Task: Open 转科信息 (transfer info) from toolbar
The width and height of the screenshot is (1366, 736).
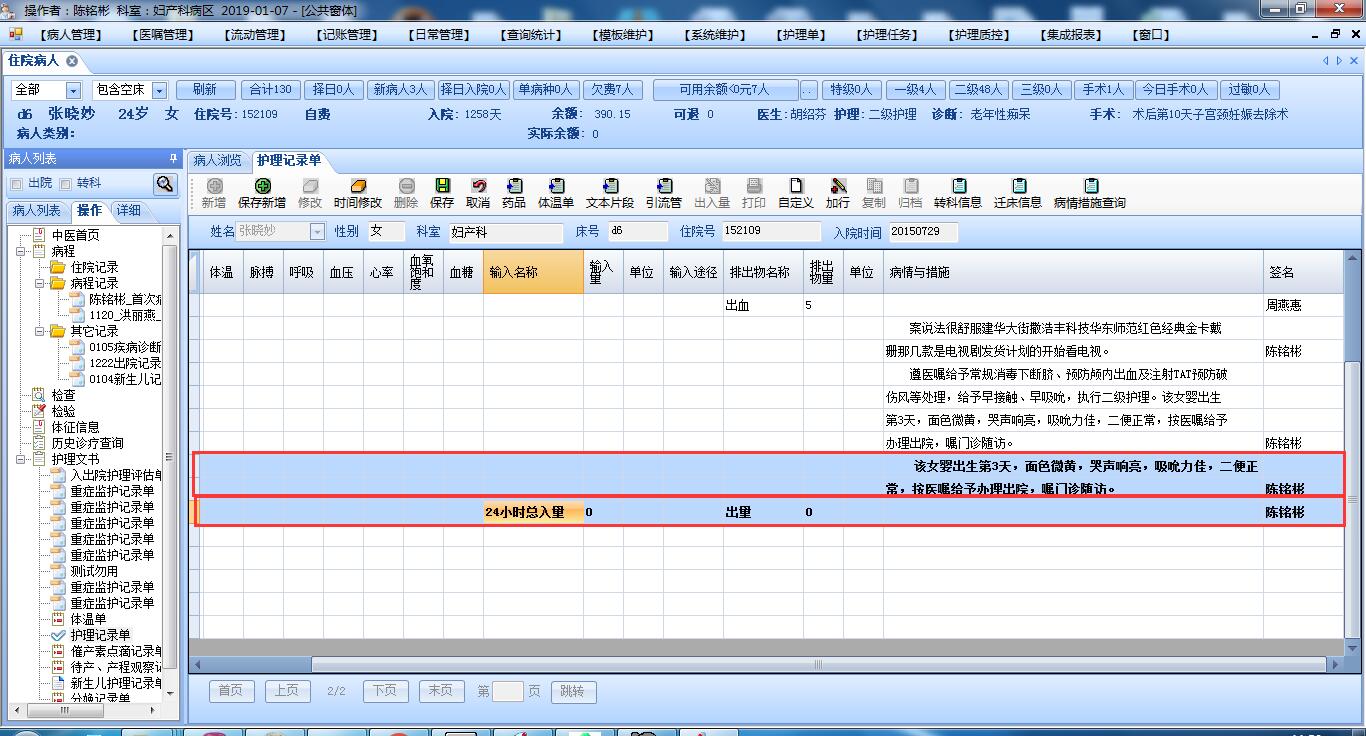Action: pos(958,186)
